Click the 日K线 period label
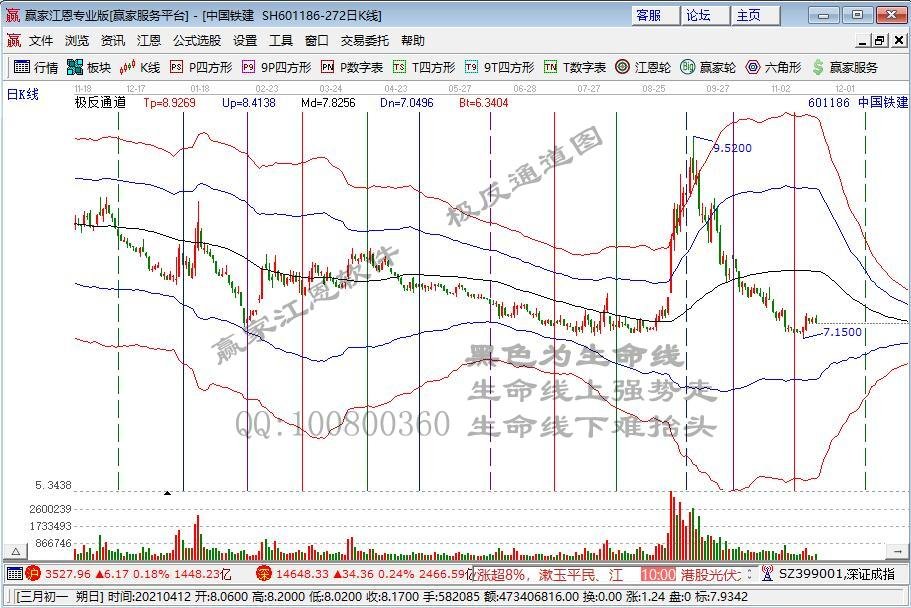The height and width of the screenshot is (608, 911). [x=23, y=94]
